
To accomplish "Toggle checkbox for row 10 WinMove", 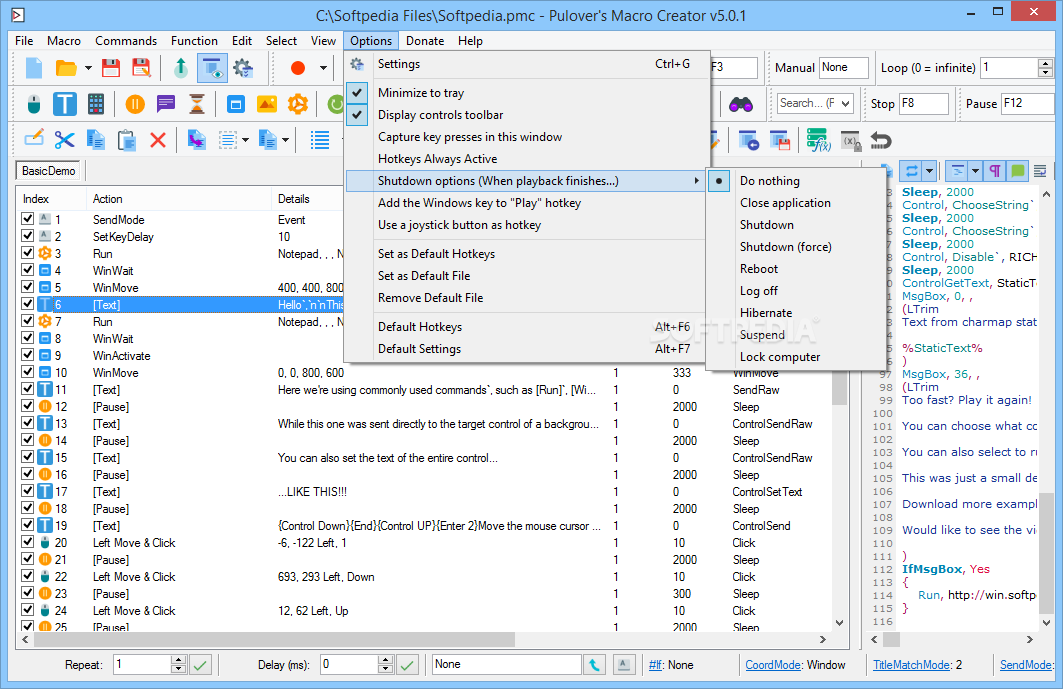I will click(x=28, y=372).
